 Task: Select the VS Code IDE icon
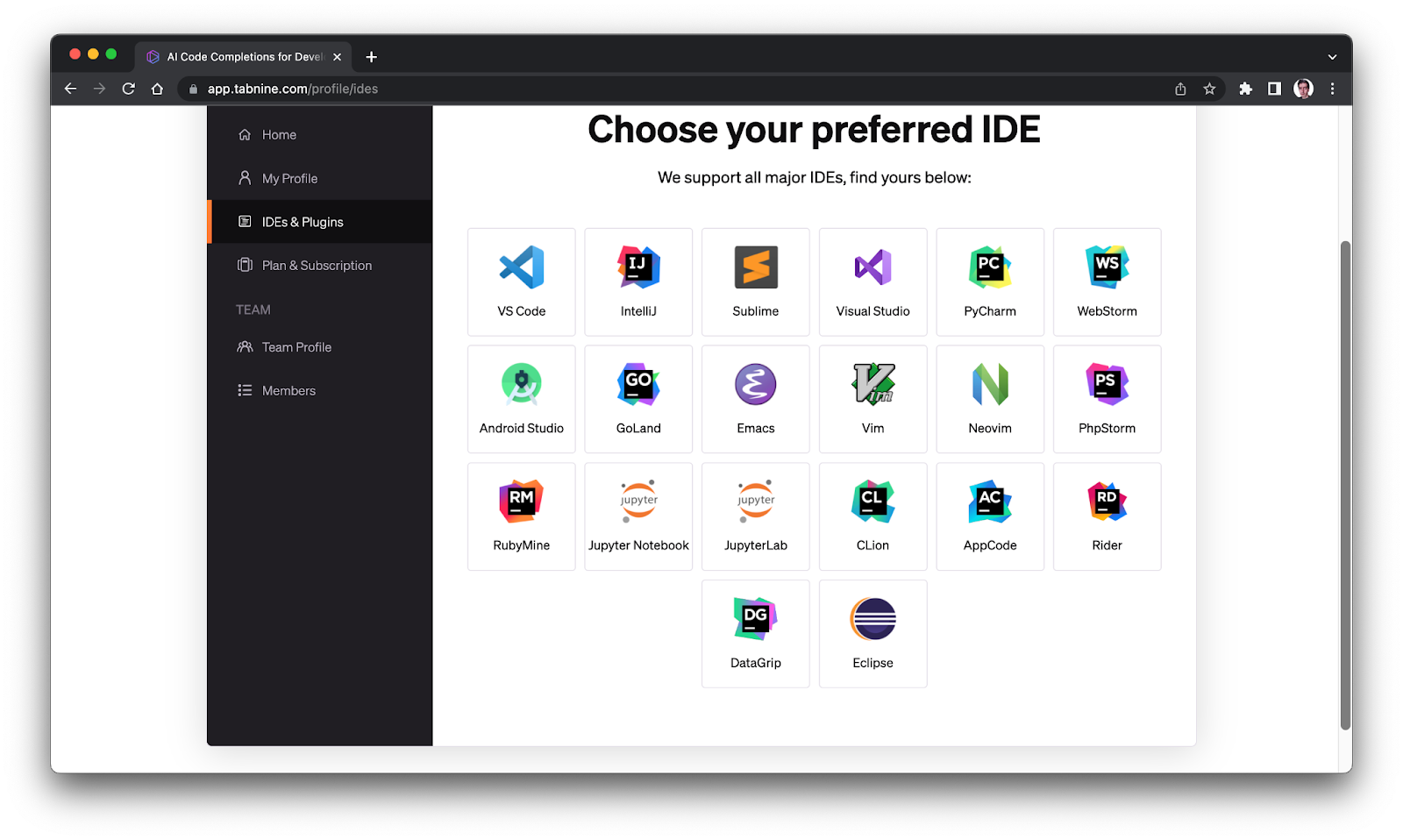[522, 267]
